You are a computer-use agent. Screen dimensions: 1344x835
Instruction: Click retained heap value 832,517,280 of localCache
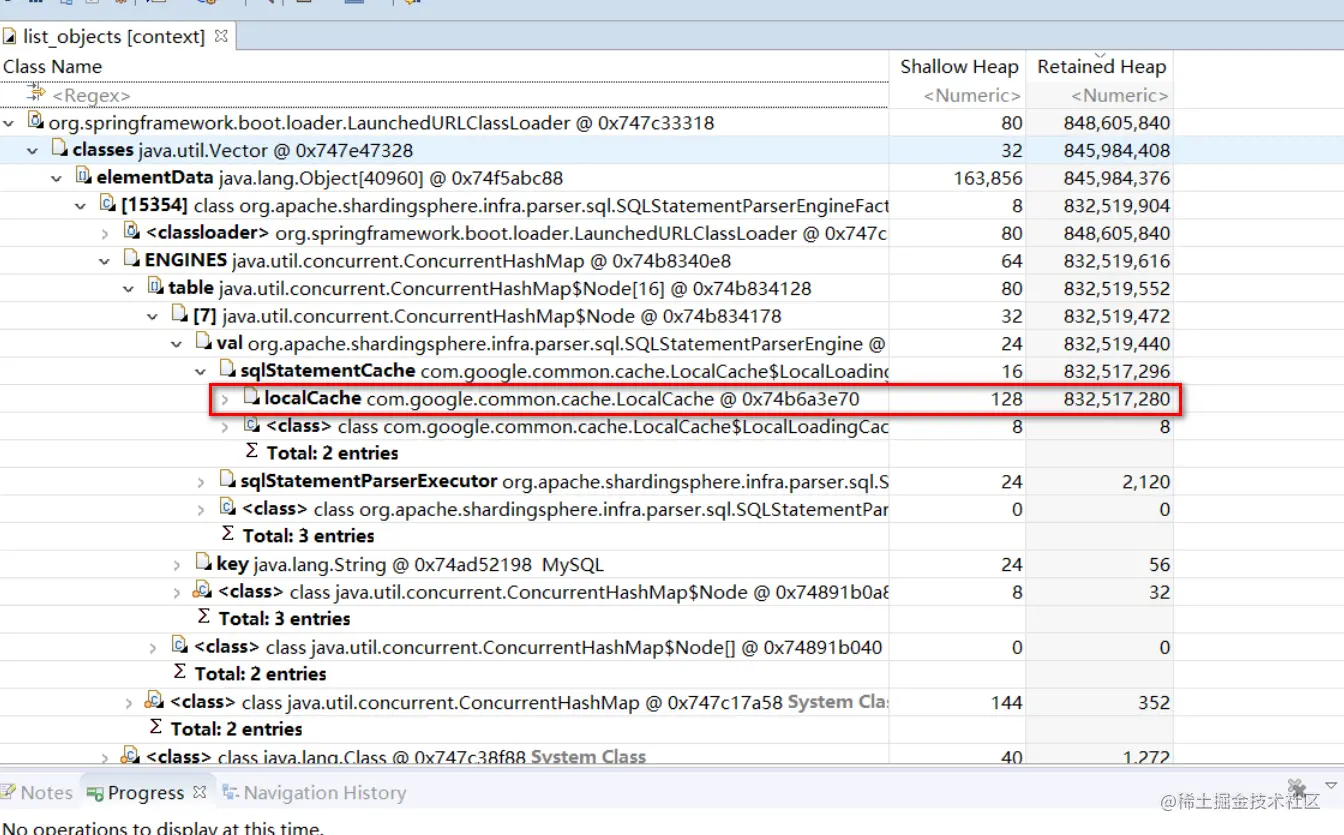(x=1117, y=398)
